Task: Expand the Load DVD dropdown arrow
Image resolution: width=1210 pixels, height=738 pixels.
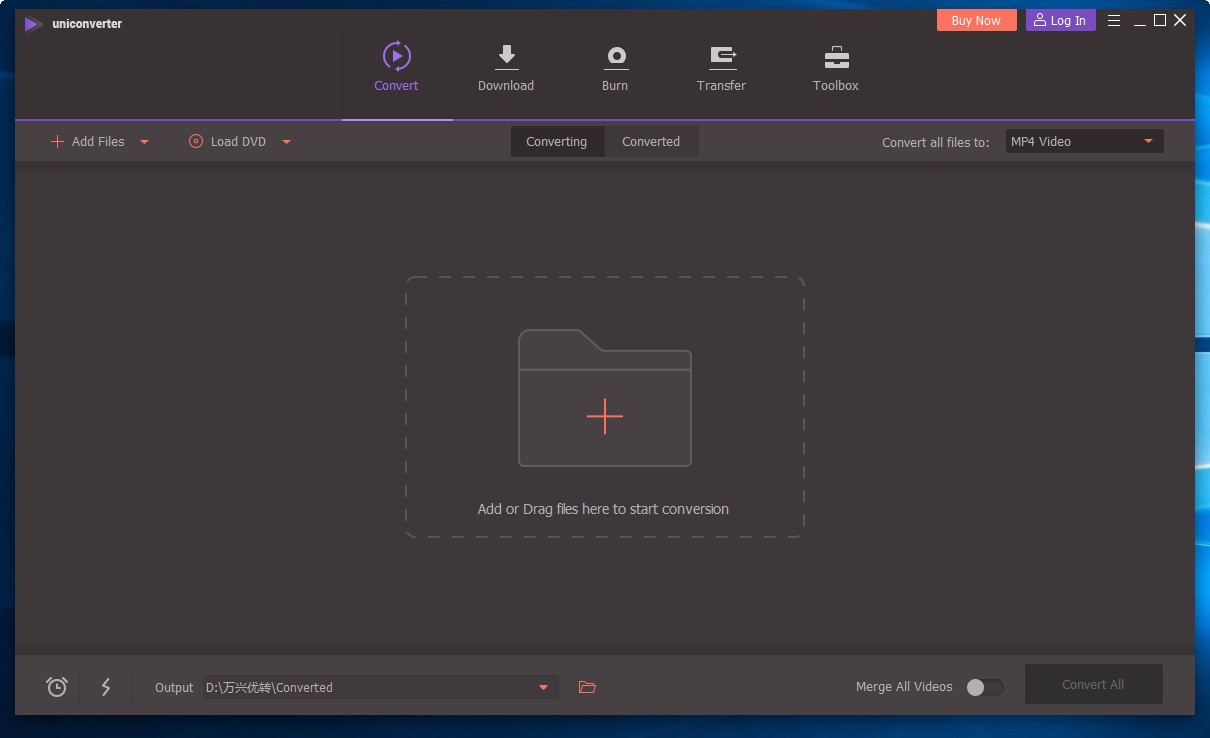Action: pos(286,142)
